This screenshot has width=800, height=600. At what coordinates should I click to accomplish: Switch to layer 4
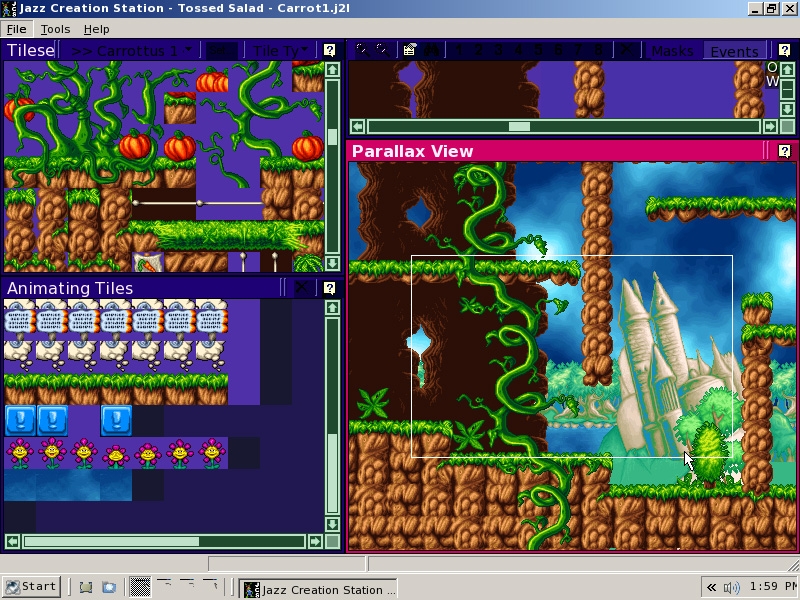pyautogui.click(x=518, y=50)
